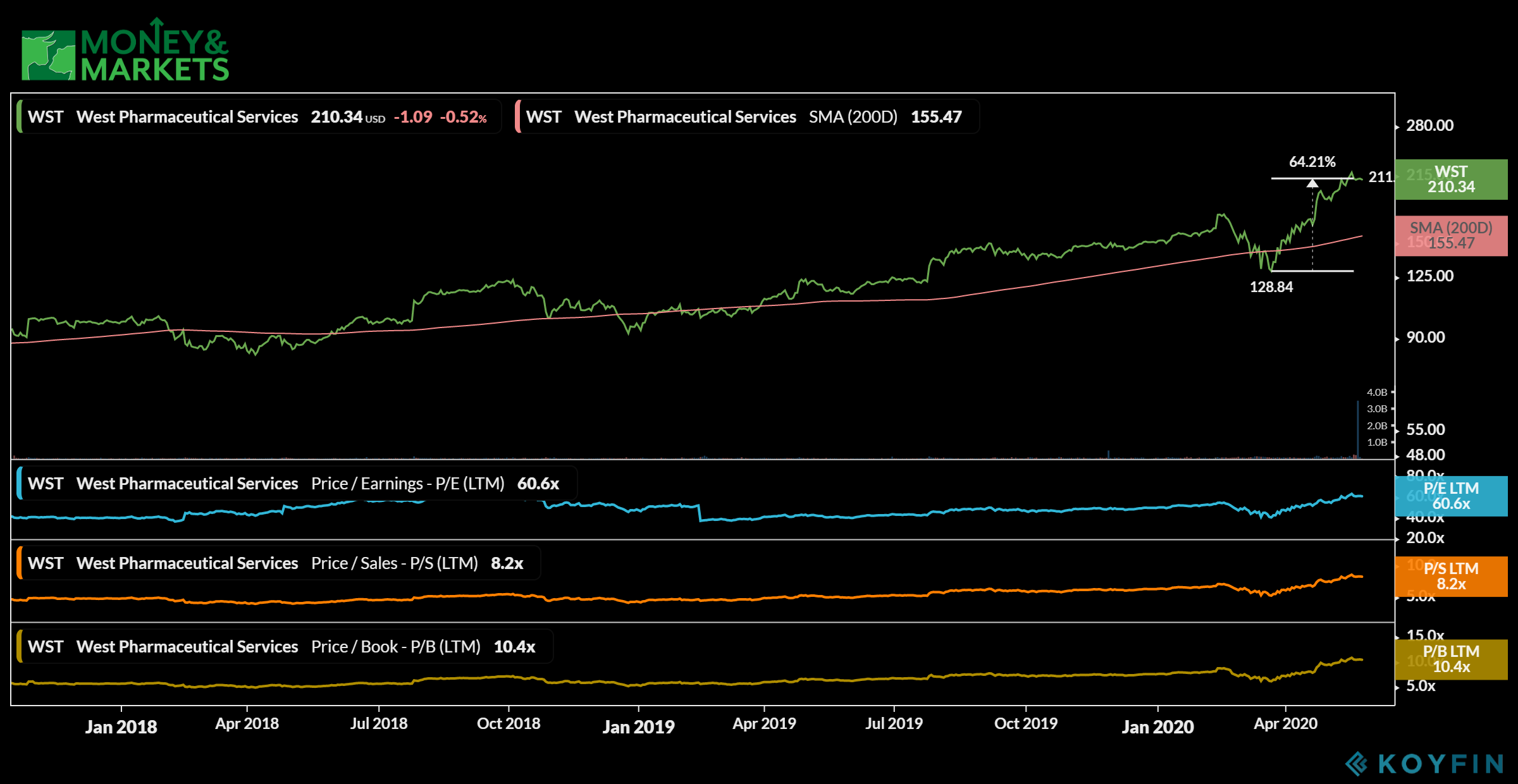Viewport: 1518px width, 784px height.
Task: Click the tall volume spike bar
Action: [x=1357, y=429]
